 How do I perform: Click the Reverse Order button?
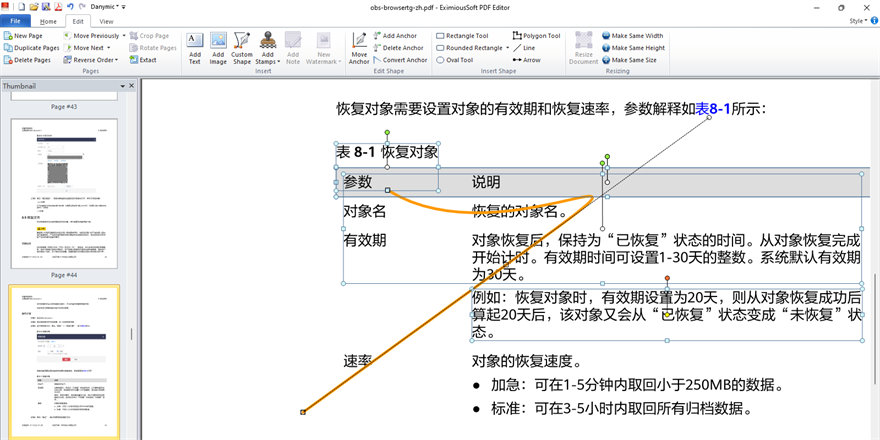(88, 60)
